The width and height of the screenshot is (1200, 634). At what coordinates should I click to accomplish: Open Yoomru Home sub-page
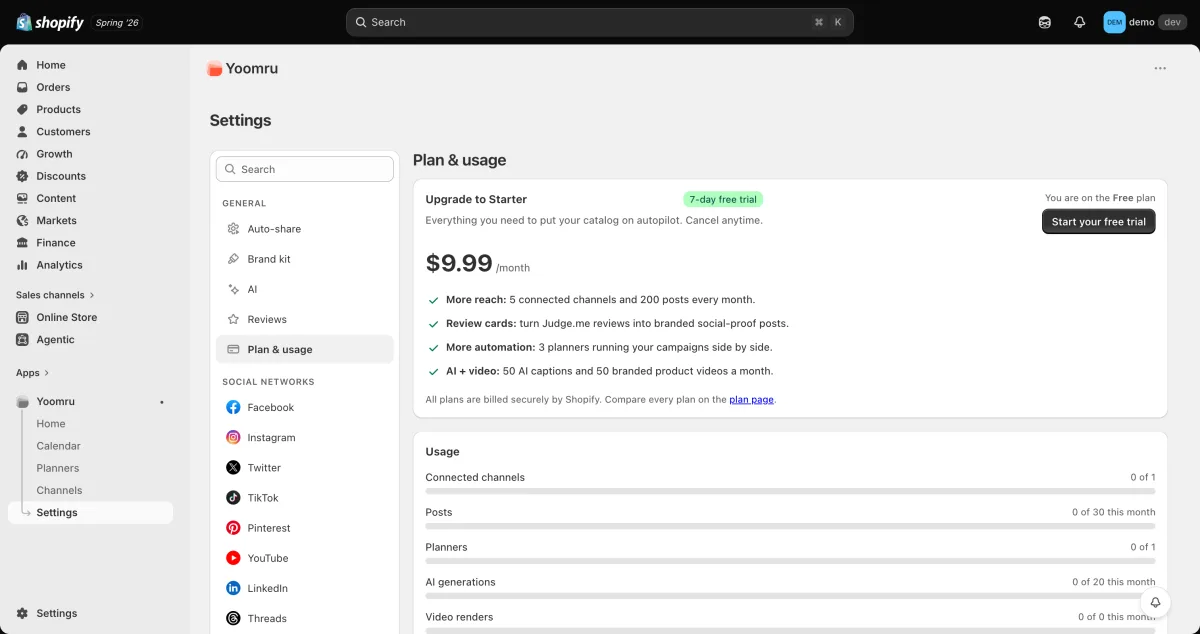51,424
